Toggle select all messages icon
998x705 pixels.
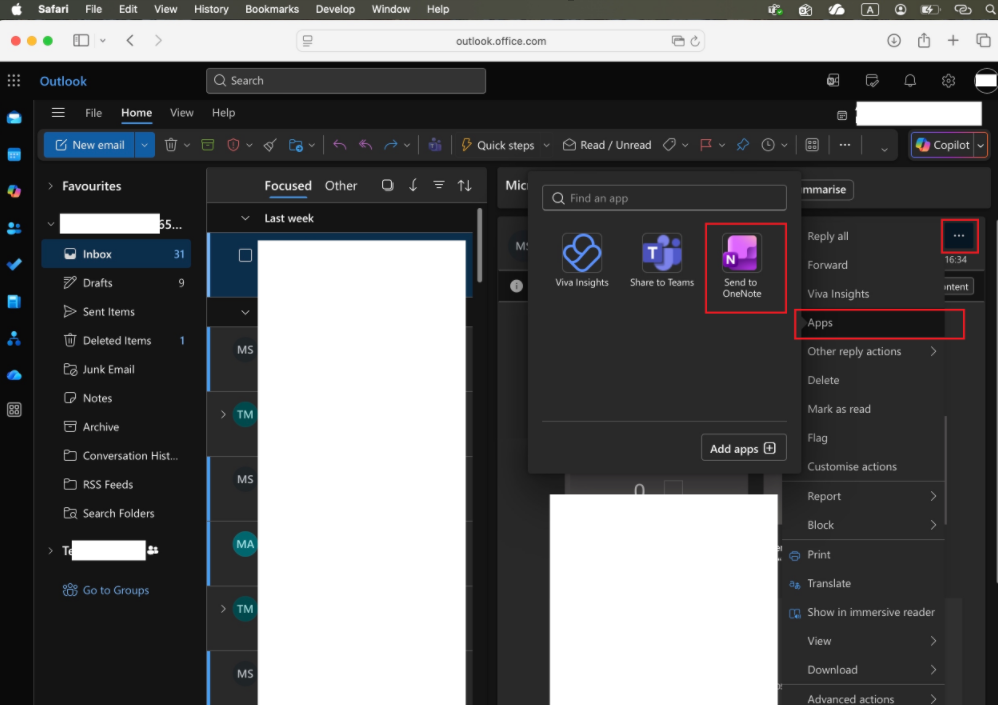point(387,185)
